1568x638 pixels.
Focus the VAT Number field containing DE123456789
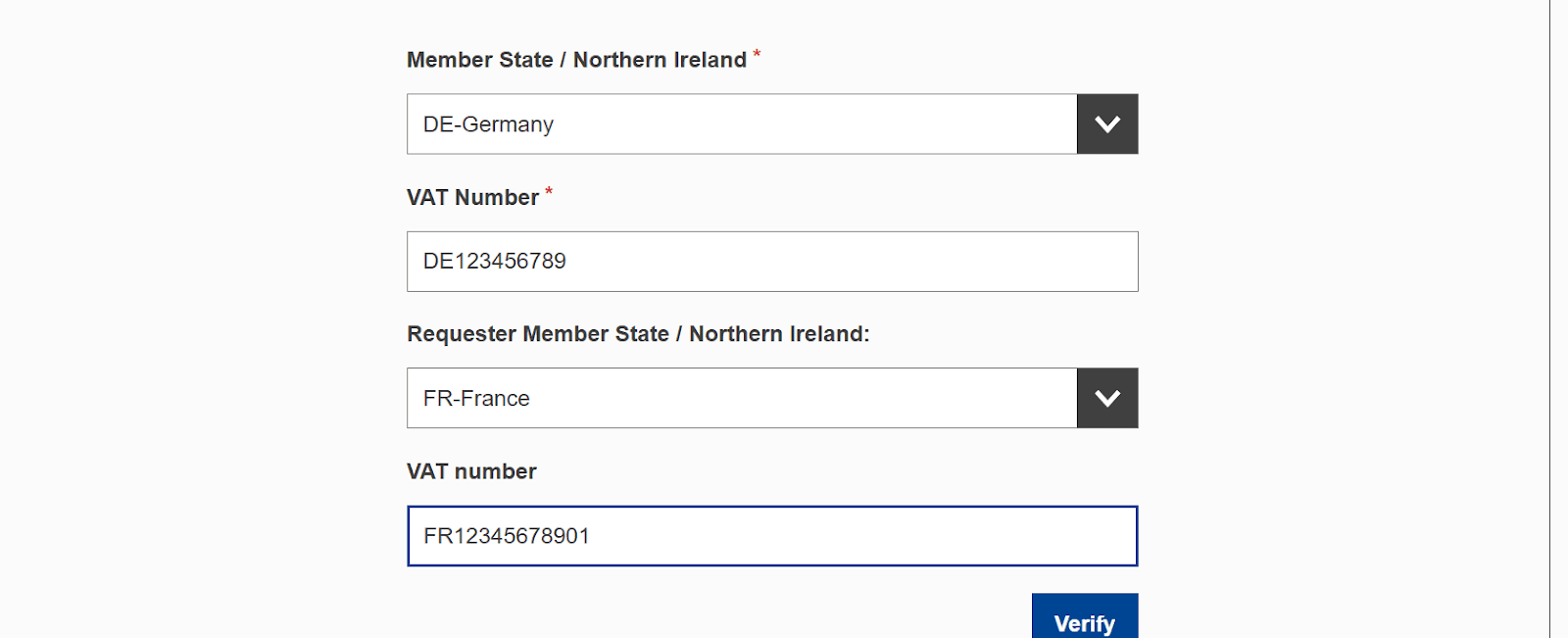coord(772,262)
